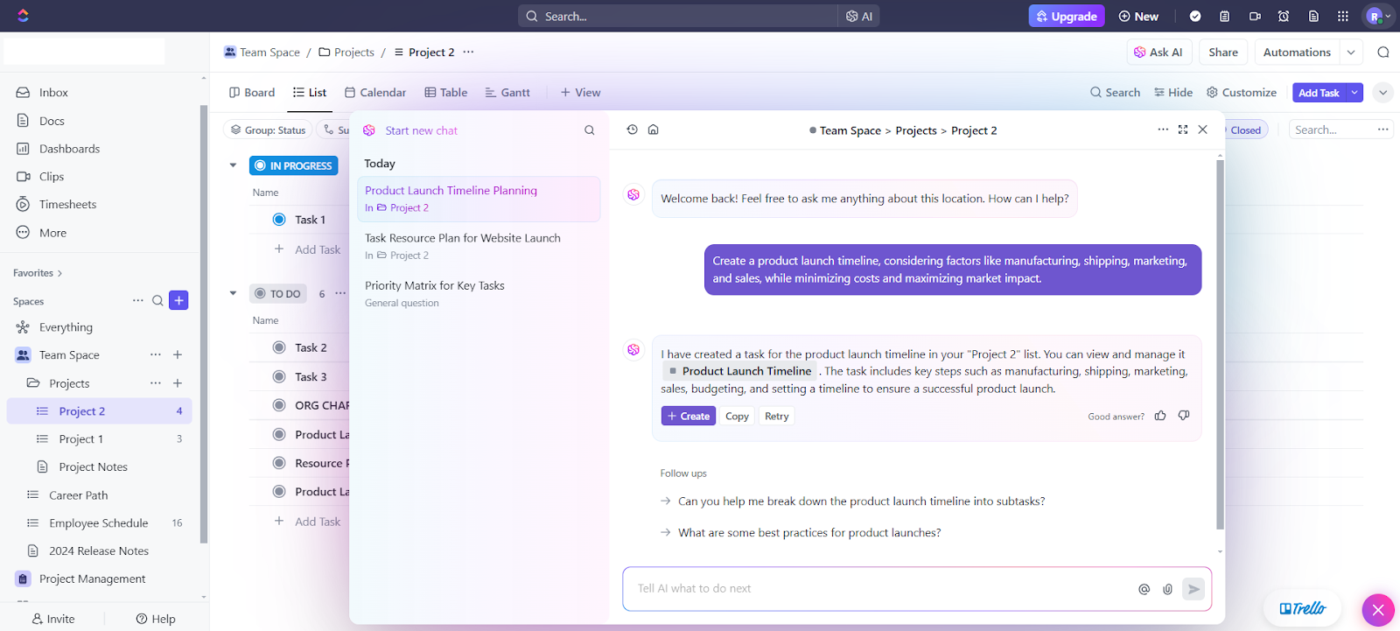Click the Upgrade button

pos(1066,16)
